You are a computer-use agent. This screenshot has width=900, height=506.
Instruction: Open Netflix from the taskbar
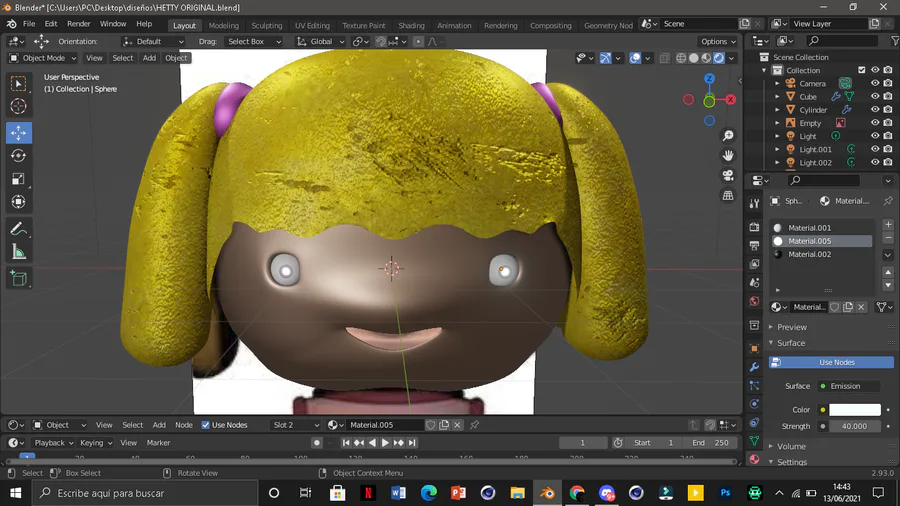pos(368,493)
